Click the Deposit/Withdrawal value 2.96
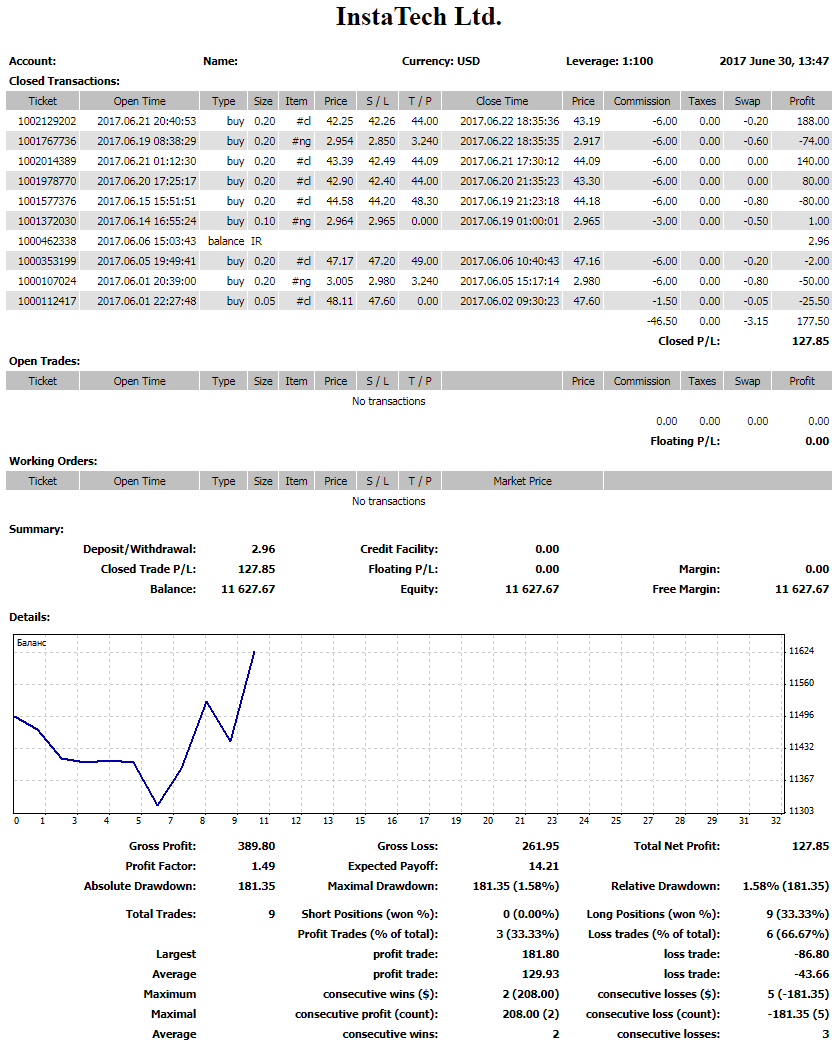 click(263, 549)
